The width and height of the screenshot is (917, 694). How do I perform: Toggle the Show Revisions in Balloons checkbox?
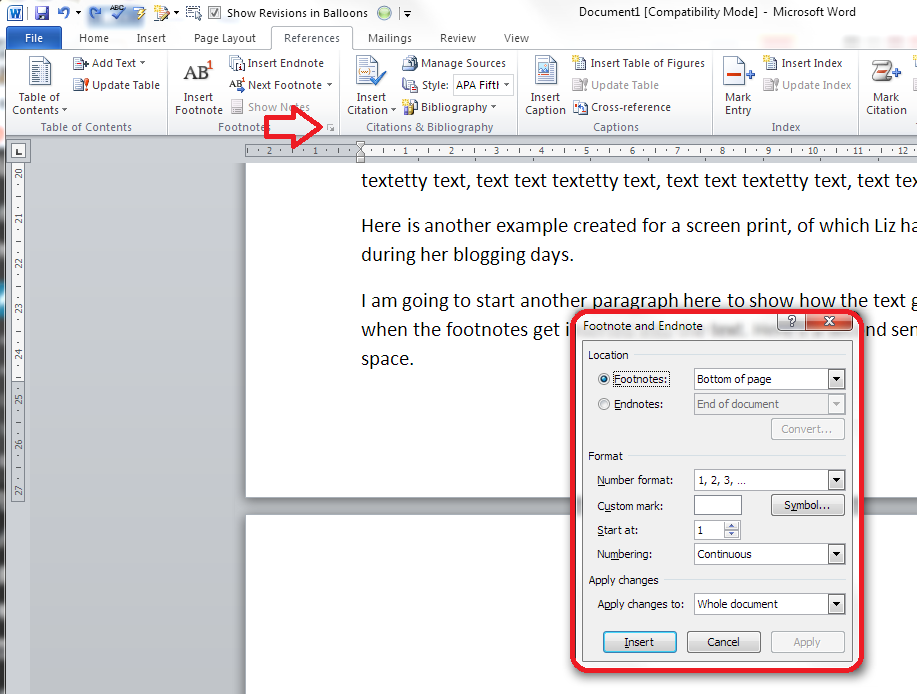click(215, 13)
